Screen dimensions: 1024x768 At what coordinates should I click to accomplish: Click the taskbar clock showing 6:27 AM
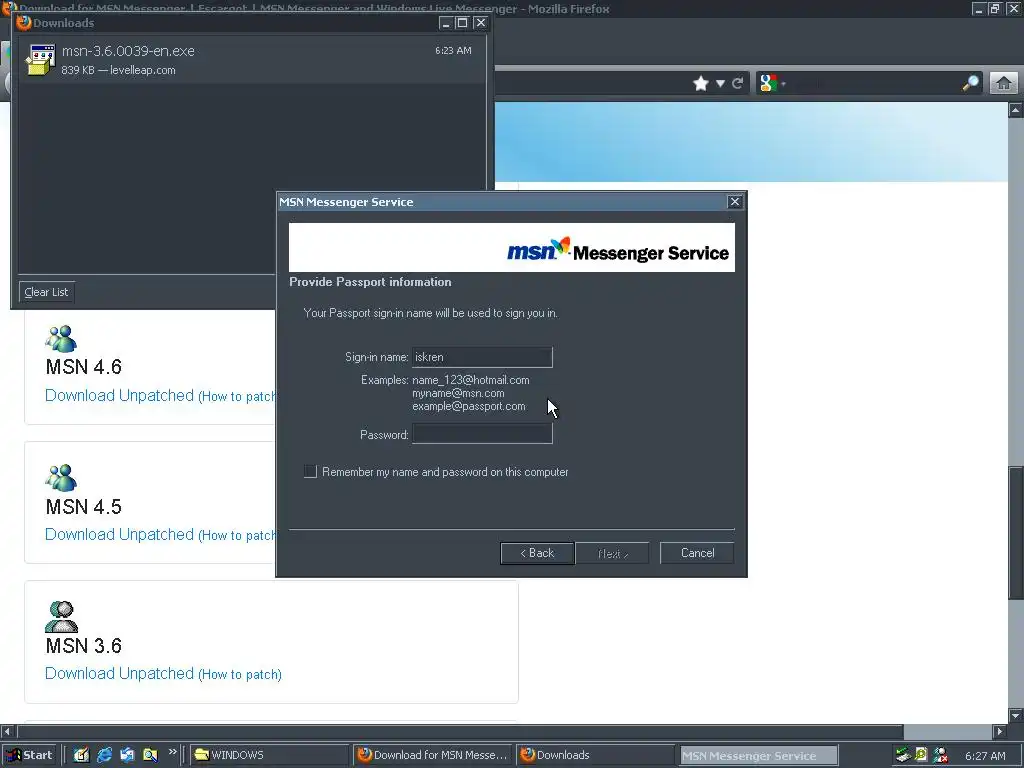click(985, 756)
